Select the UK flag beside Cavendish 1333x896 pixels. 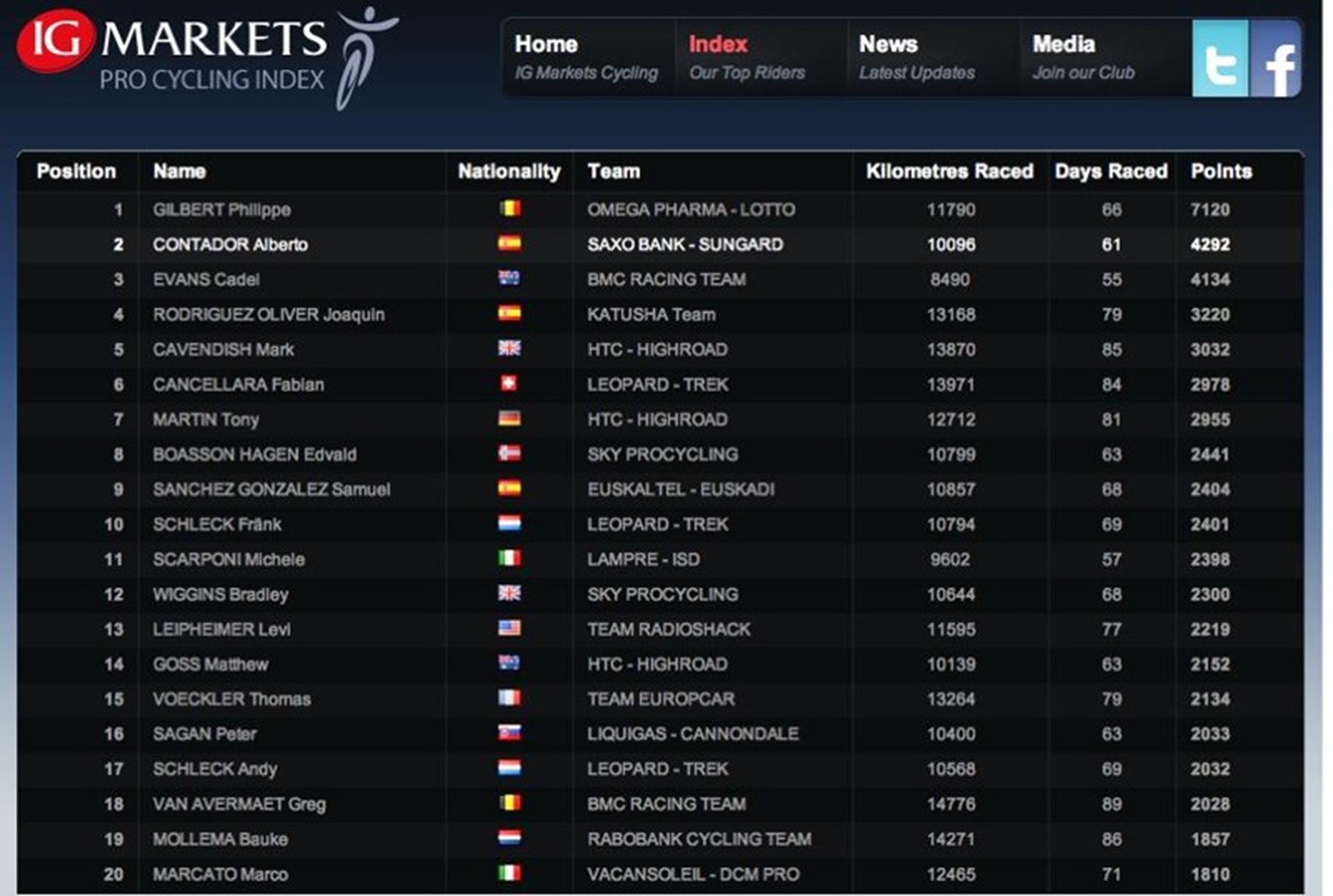(510, 349)
